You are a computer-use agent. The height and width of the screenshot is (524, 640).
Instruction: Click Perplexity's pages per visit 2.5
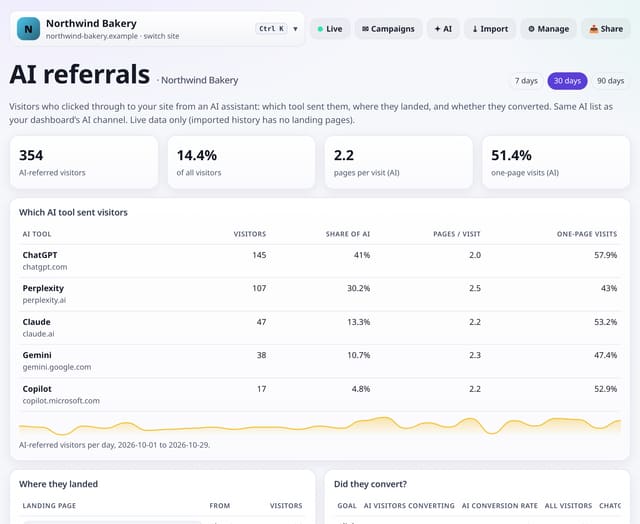pos(475,288)
